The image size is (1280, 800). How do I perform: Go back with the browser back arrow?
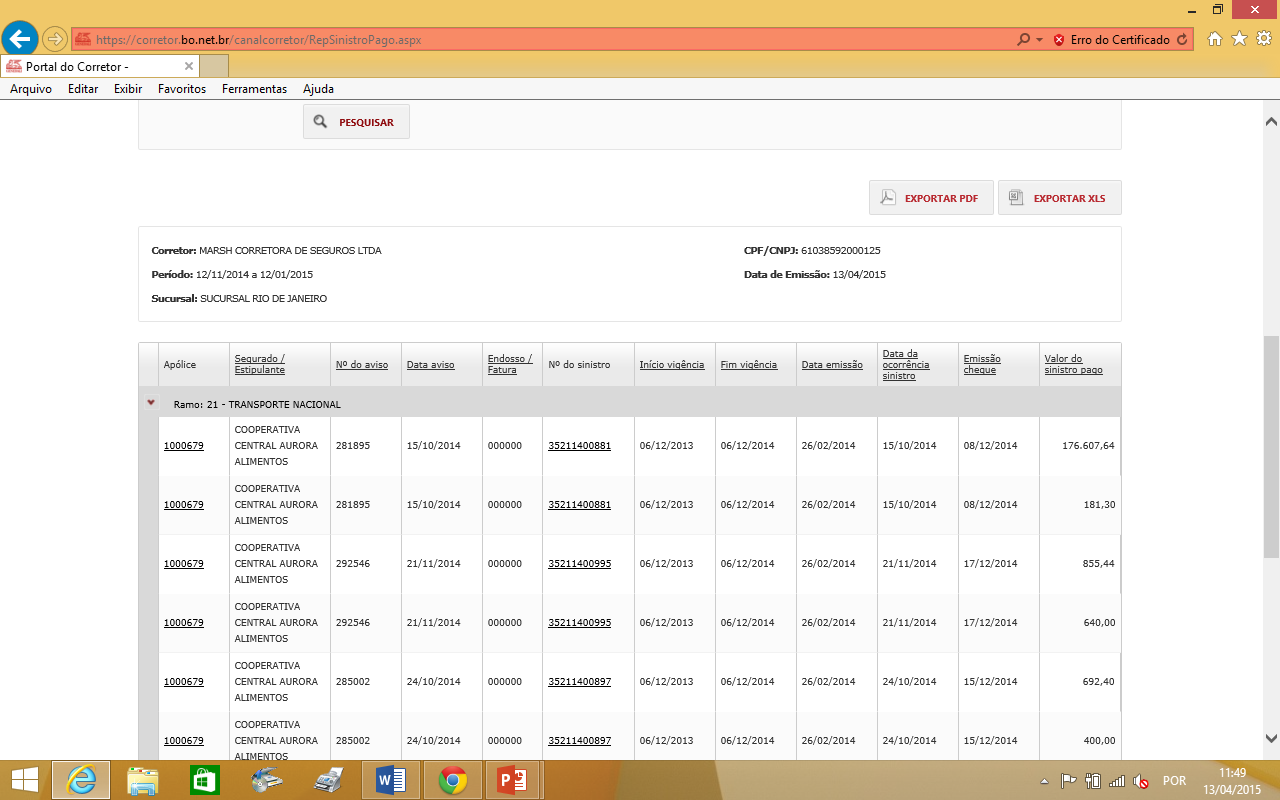point(20,39)
